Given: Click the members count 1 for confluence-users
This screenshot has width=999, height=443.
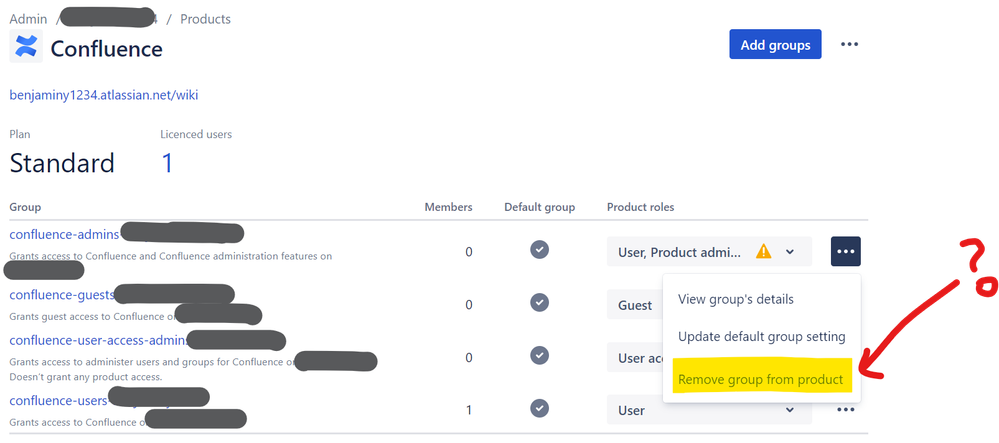Looking at the screenshot, I should coord(469,410).
